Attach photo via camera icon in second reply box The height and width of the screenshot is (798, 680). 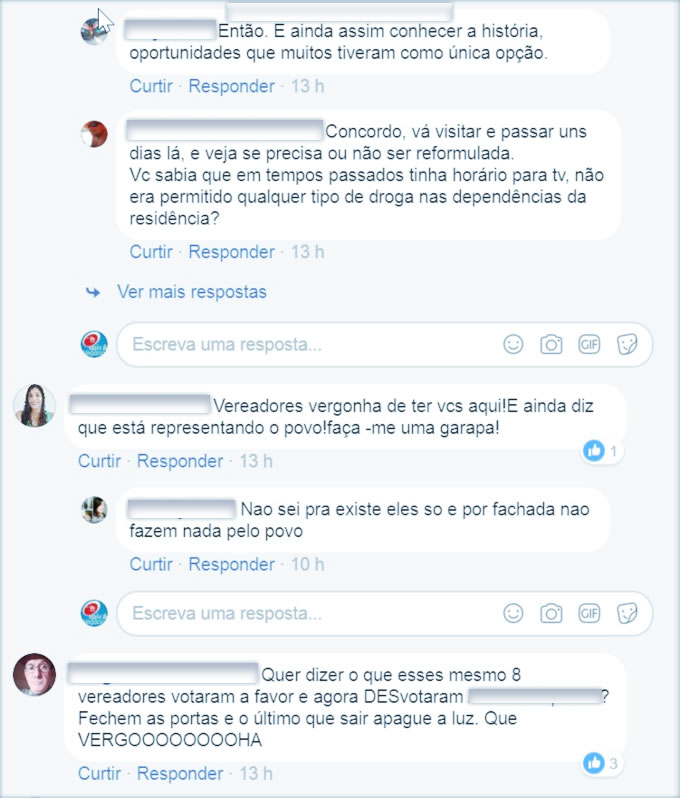551,613
